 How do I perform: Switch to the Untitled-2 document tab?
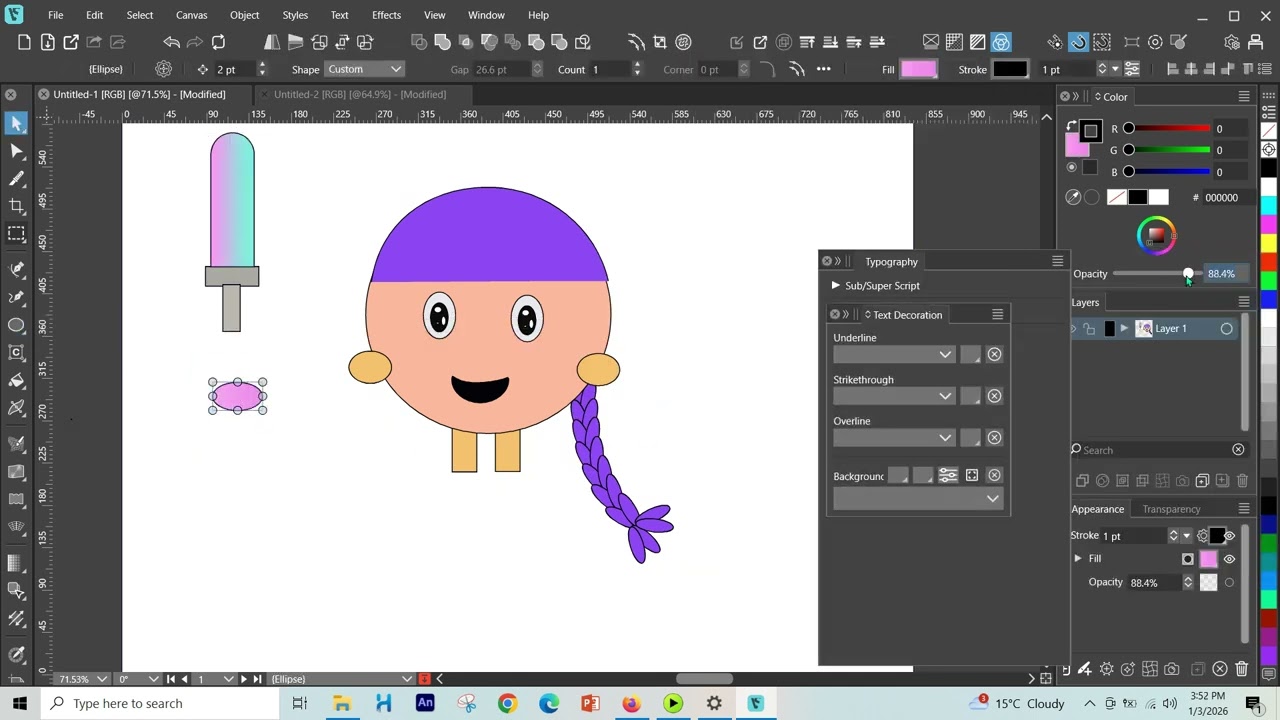(x=360, y=94)
